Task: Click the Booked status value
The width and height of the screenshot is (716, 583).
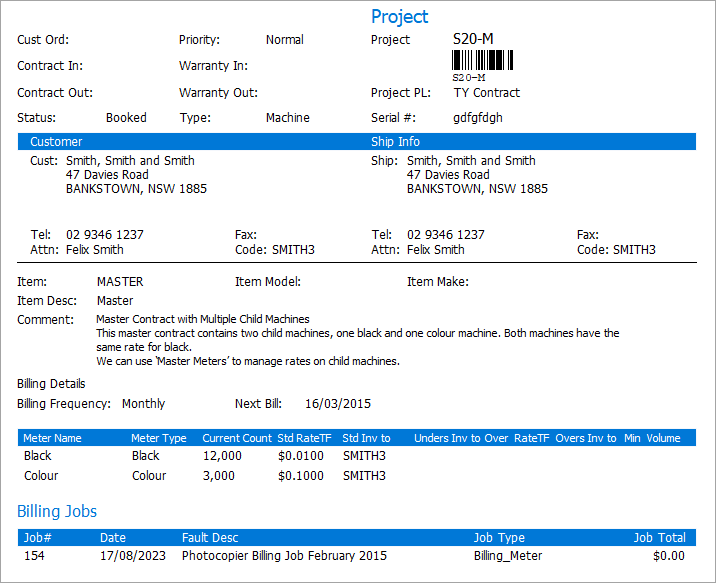Action: point(126,118)
